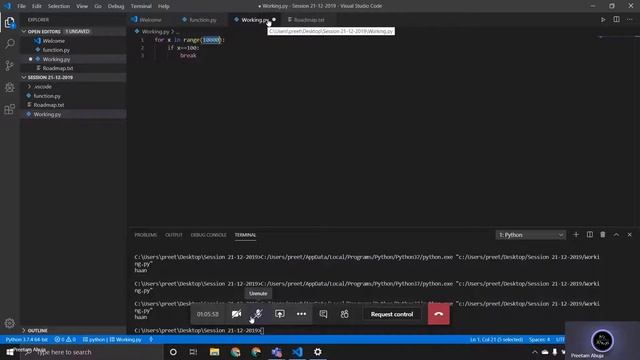
Task: Expand the .vscode folder
Action: click(x=73, y=87)
